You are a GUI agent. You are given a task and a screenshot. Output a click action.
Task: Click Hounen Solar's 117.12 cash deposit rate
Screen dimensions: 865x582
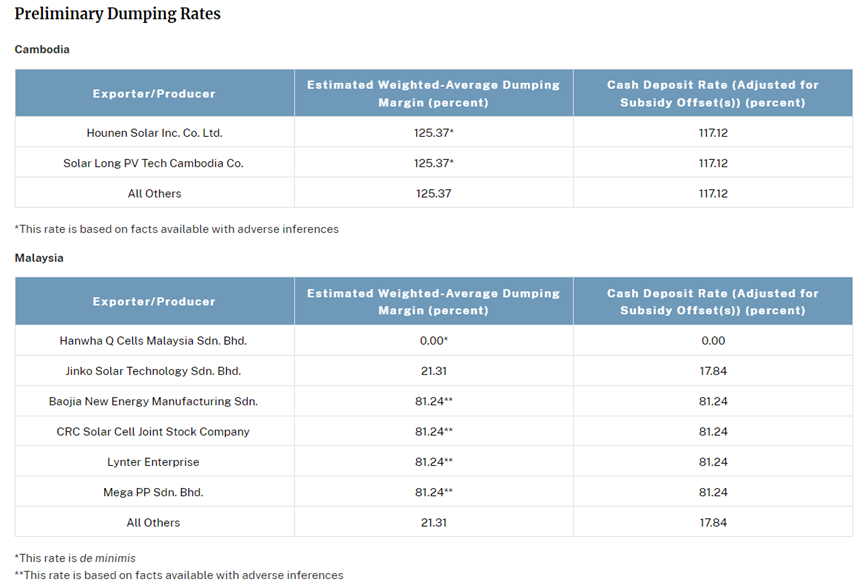[712, 133]
